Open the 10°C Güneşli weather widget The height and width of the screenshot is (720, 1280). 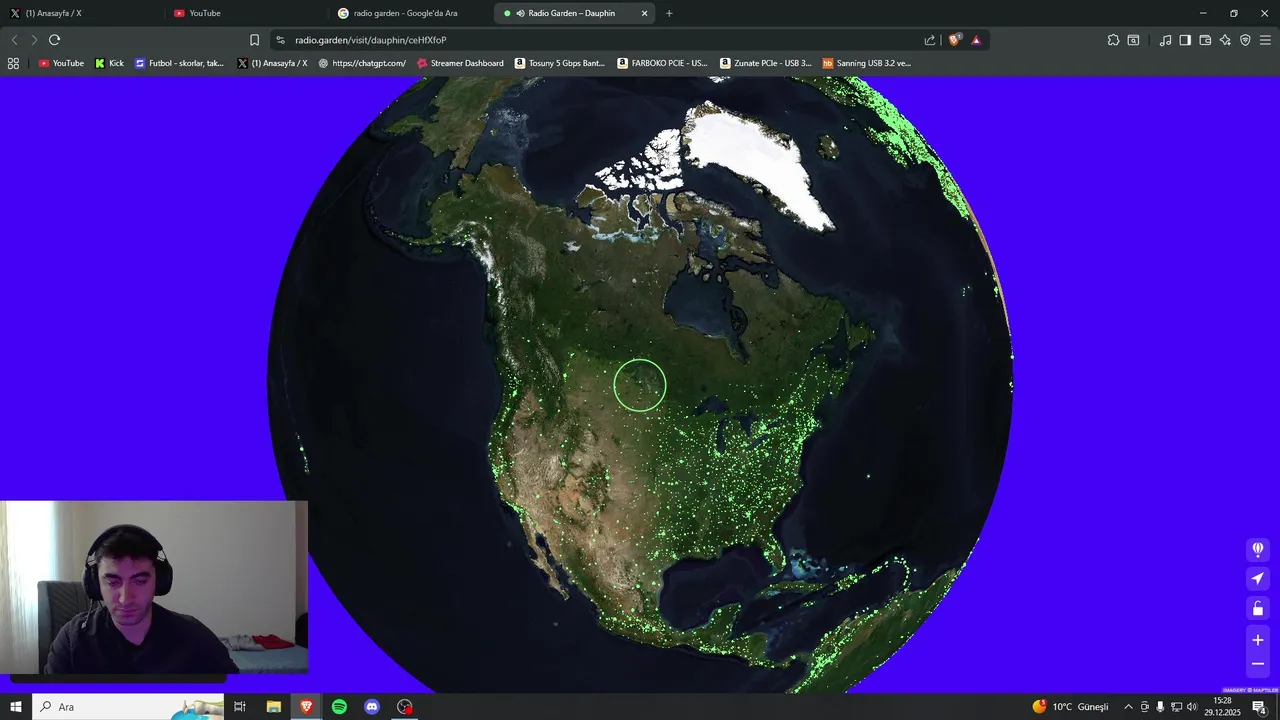pyautogui.click(x=1070, y=707)
